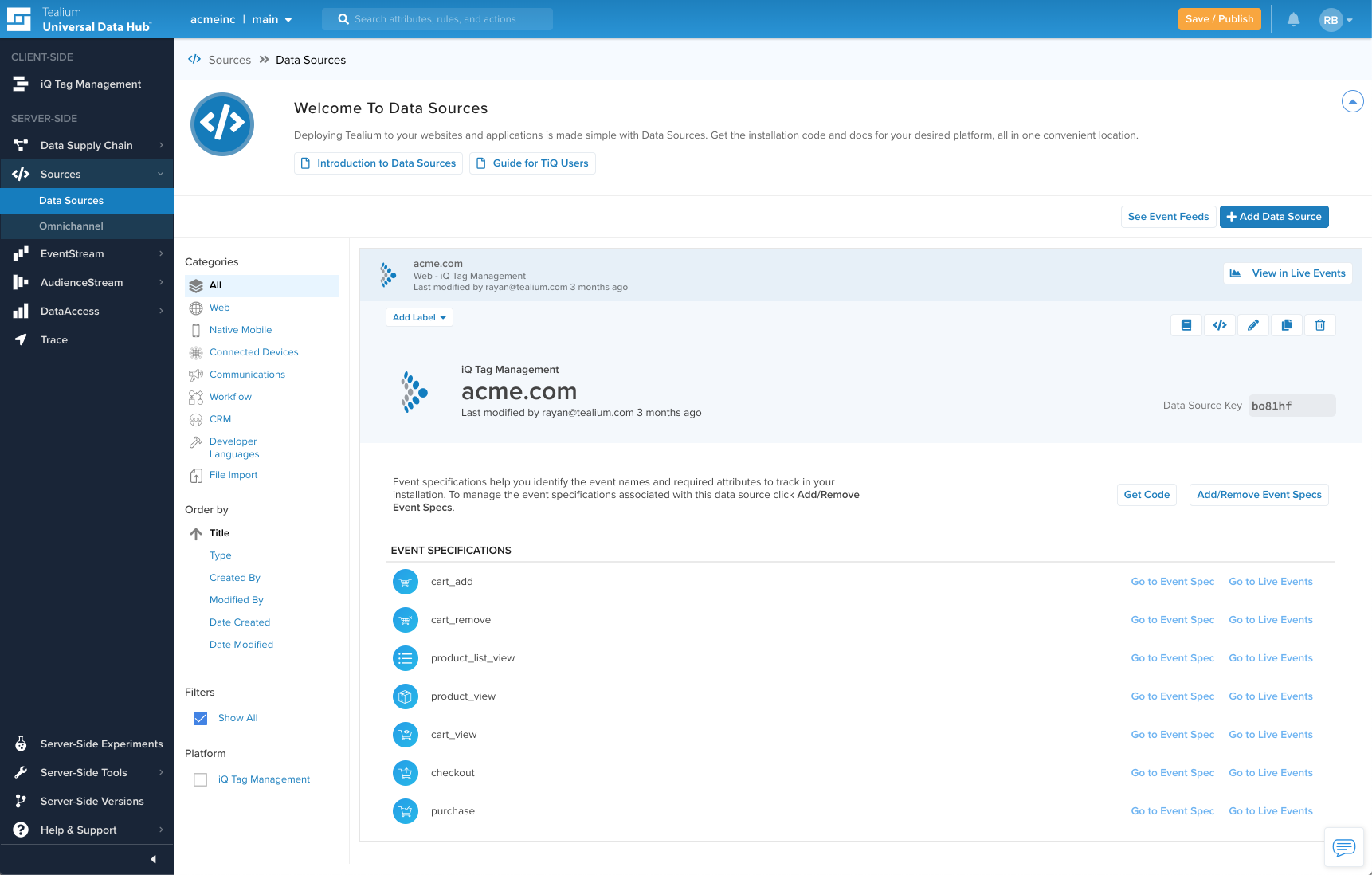
Task: Click the cart_add event icon
Action: 406,582
